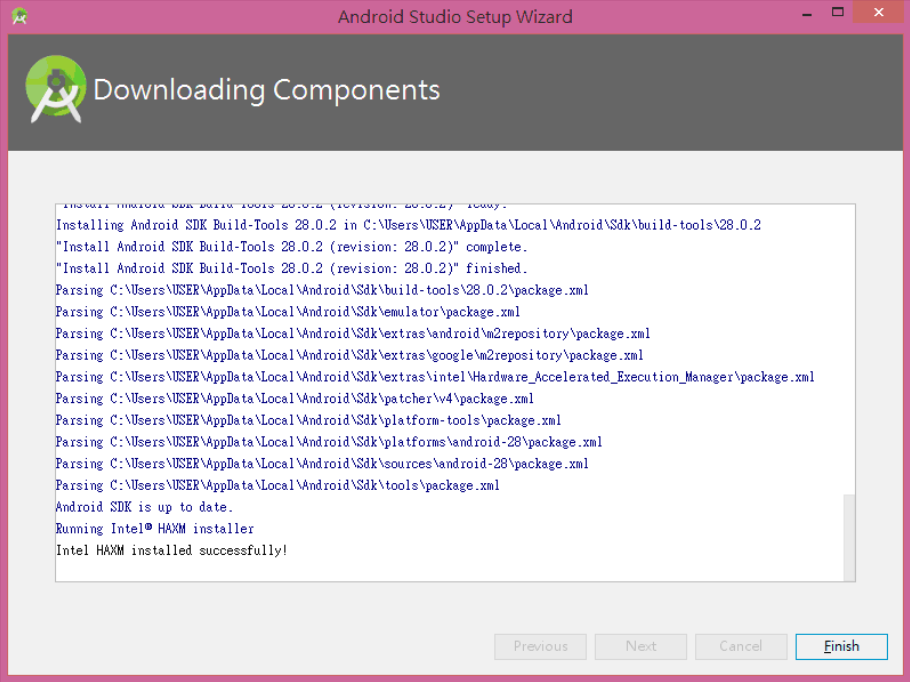Click the disabled Previous button
This screenshot has width=910, height=682.
click(540, 646)
